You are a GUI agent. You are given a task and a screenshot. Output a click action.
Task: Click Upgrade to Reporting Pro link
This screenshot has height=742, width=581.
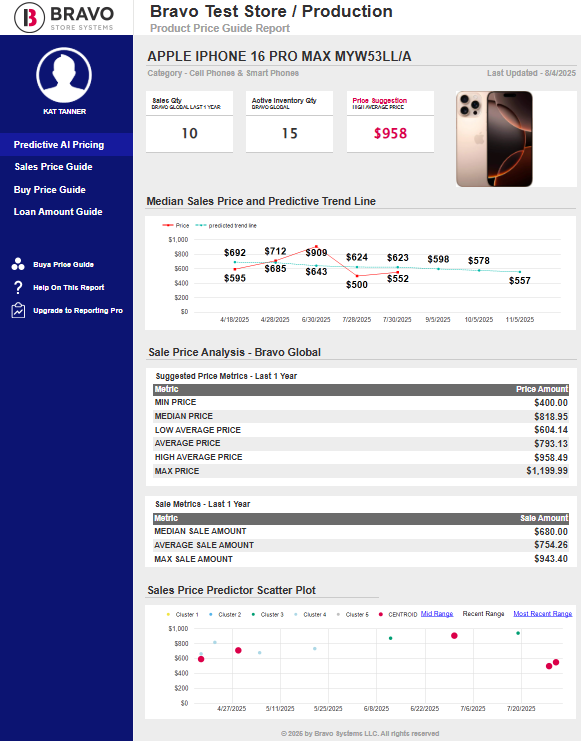78,310
